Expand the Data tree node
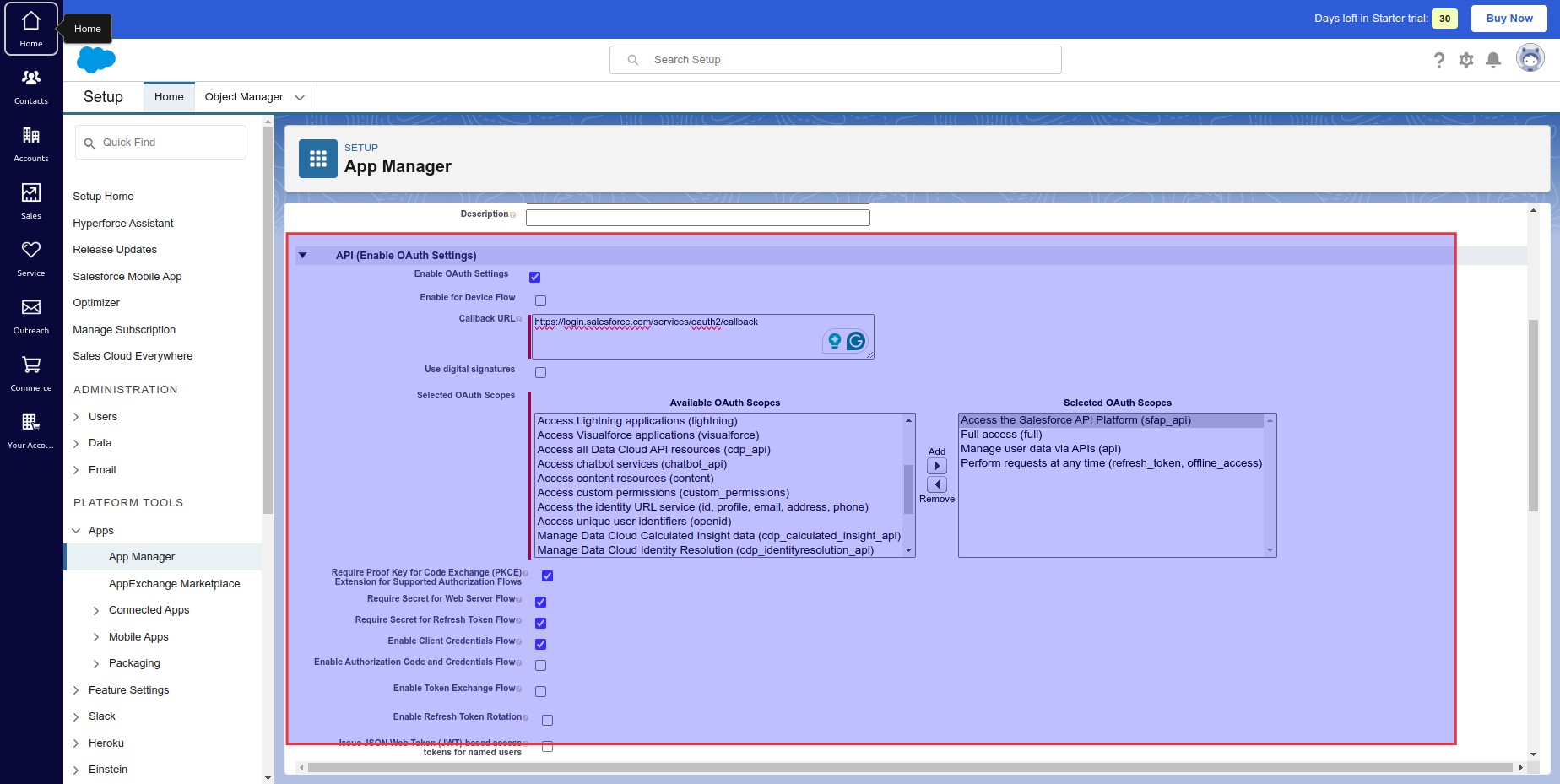This screenshot has height=784, width=1560. pyautogui.click(x=76, y=443)
